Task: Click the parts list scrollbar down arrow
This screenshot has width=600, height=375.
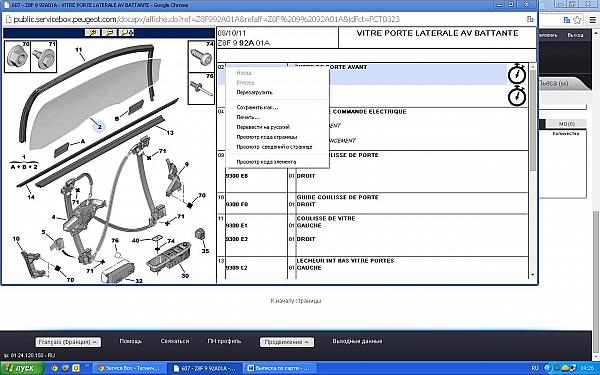Action: coord(532,275)
